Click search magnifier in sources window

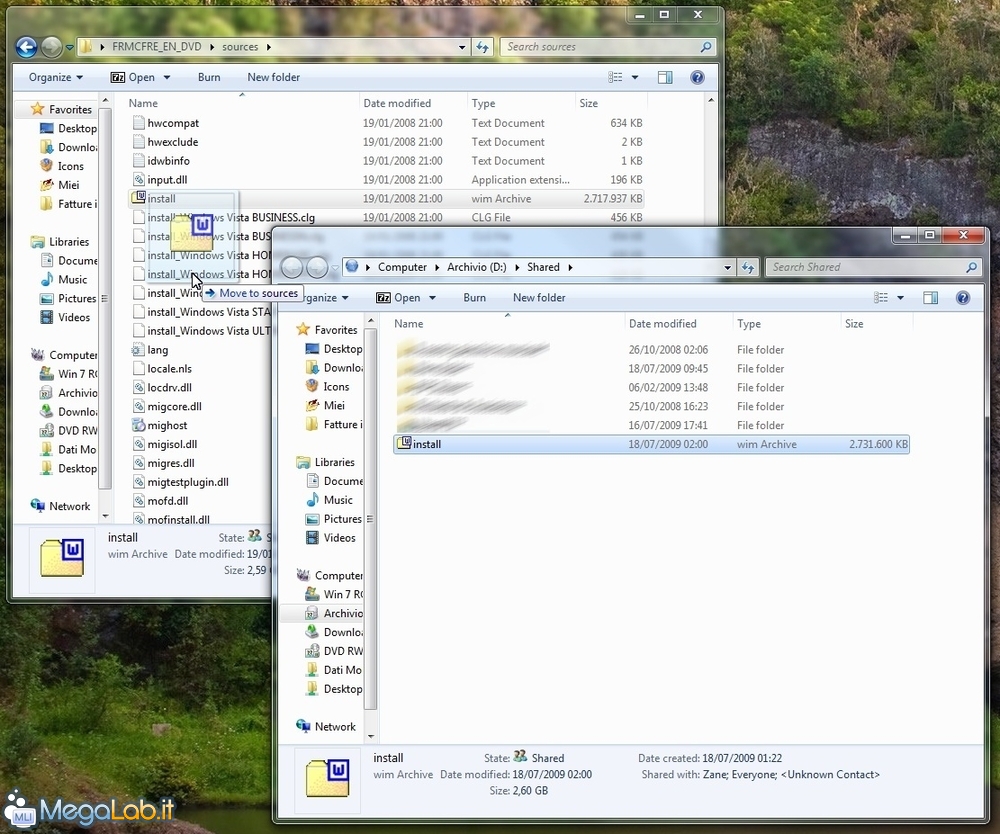point(706,47)
